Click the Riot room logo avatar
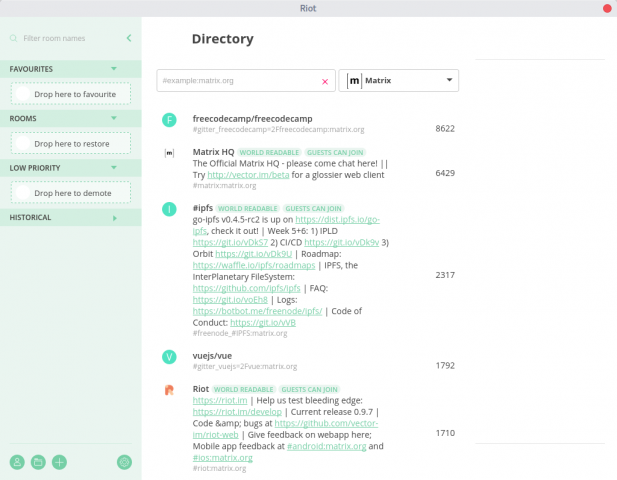Viewport: 617px width, 480px height. click(x=169, y=390)
